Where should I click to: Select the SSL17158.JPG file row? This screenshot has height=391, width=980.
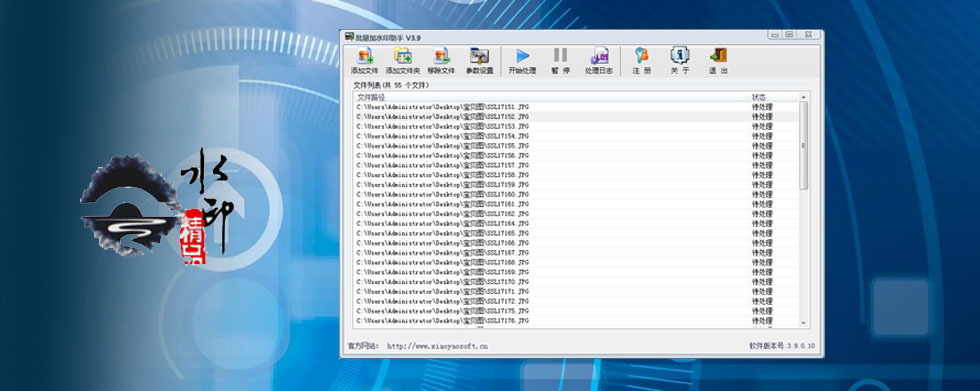[576, 175]
